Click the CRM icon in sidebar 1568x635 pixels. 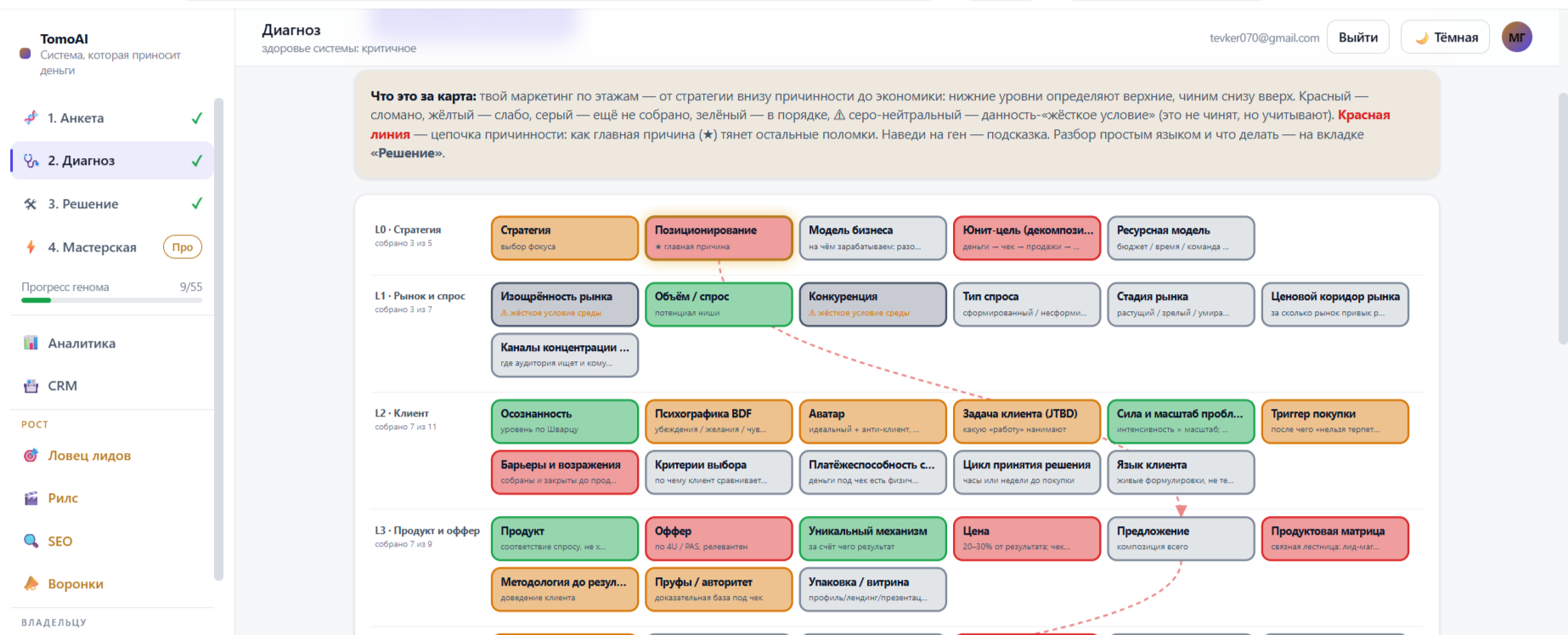point(31,386)
